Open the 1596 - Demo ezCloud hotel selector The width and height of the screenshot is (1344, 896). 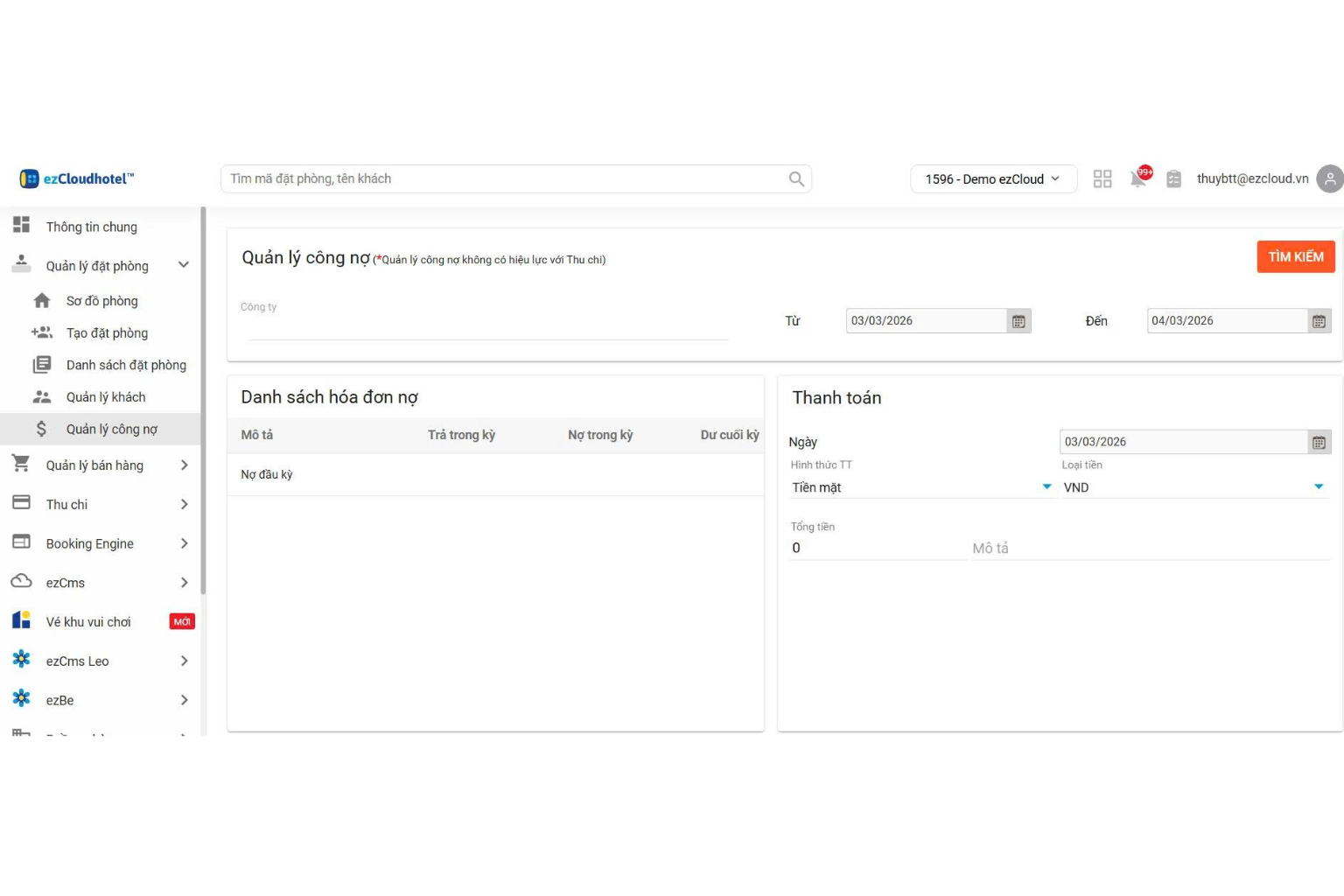pyautogui.click(x=993, y=178)
